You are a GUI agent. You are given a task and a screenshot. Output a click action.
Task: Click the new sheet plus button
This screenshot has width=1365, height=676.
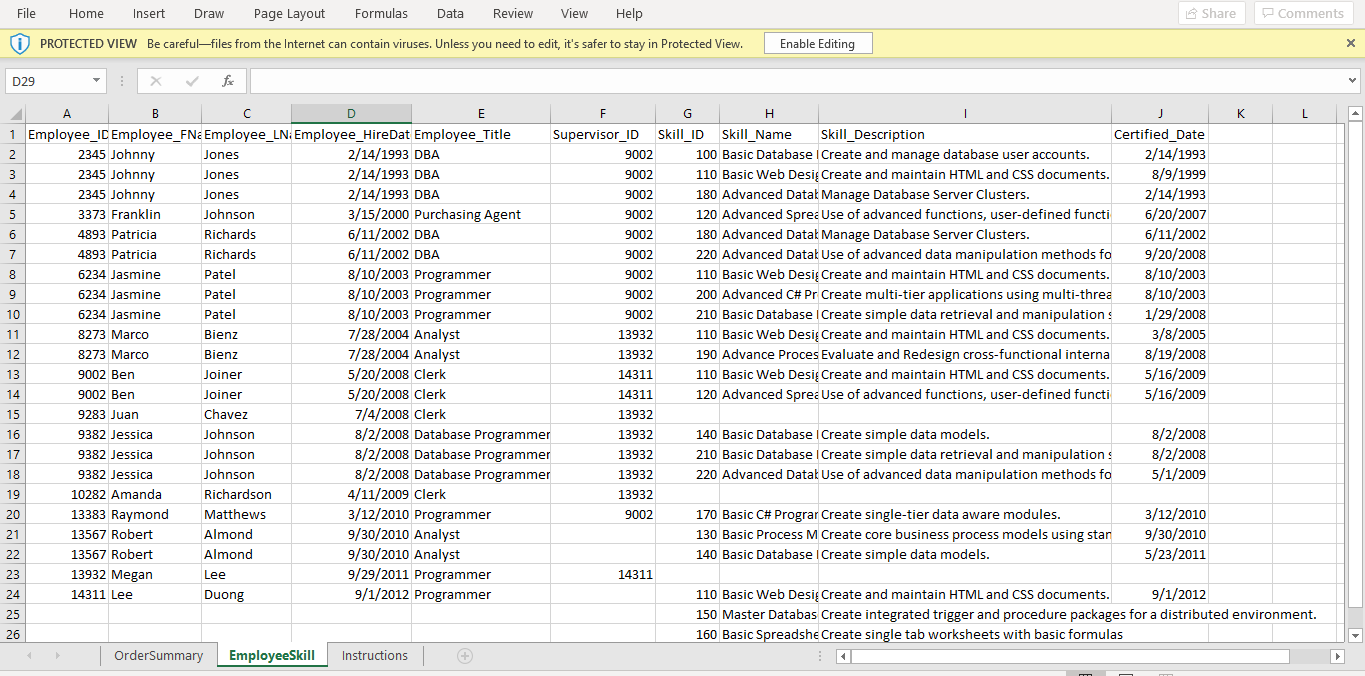(464, 655)
